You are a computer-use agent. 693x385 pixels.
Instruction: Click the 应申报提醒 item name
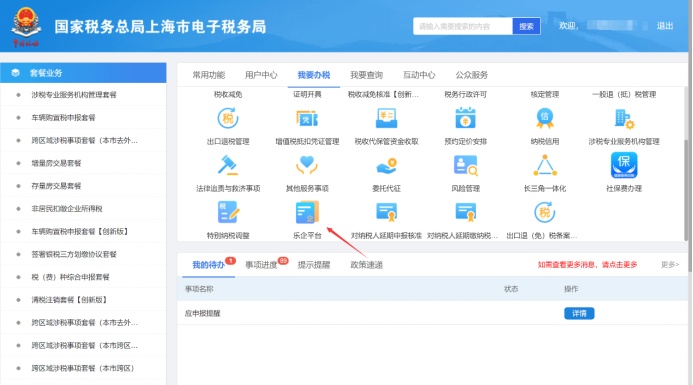pyautogui.click(x=202, y=313)
